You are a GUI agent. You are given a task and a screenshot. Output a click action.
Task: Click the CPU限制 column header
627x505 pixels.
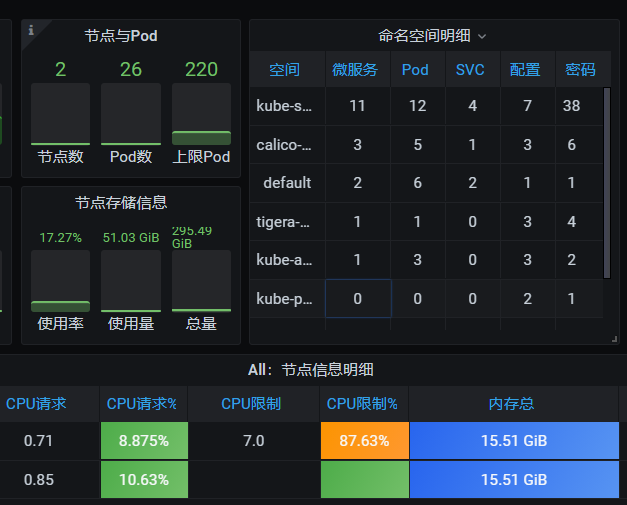tap(251, 404)
